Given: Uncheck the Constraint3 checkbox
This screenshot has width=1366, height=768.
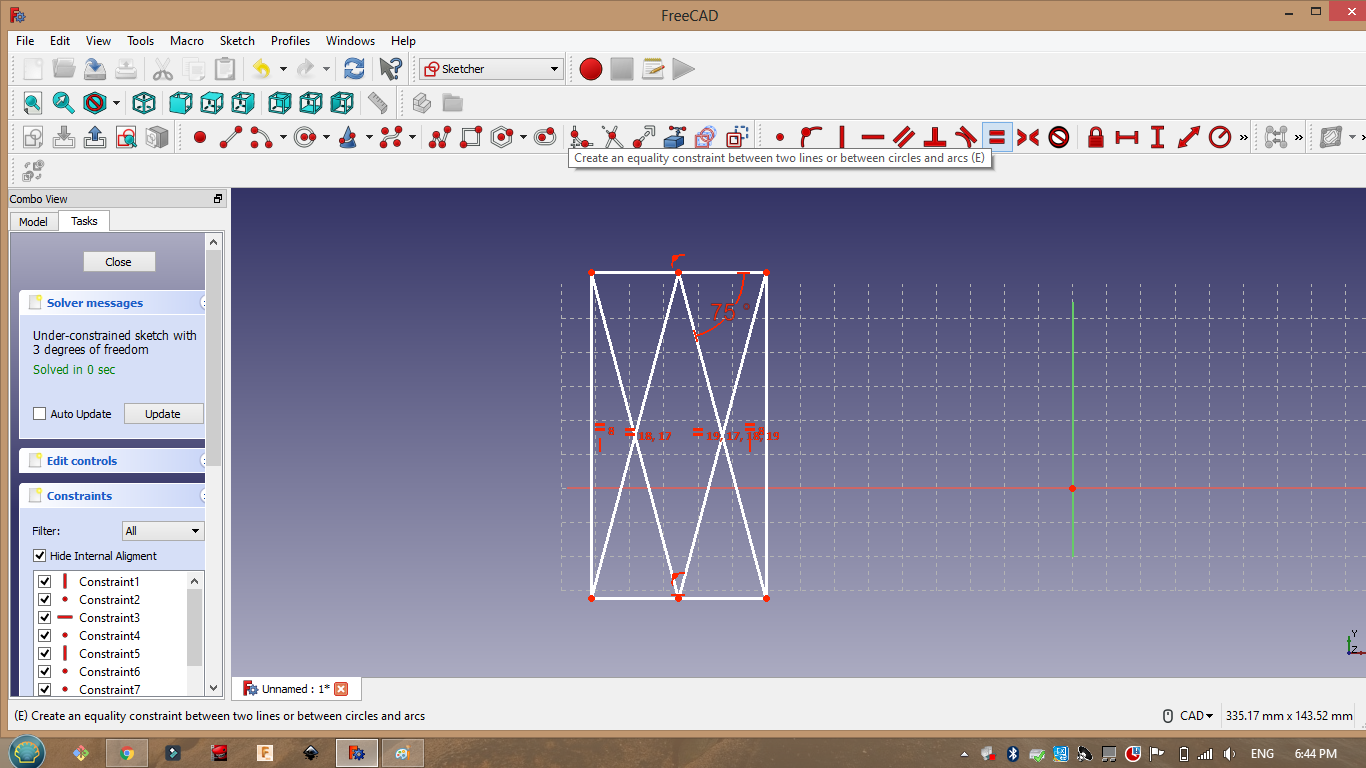Looking at the screenshot, I should [44, 618].
